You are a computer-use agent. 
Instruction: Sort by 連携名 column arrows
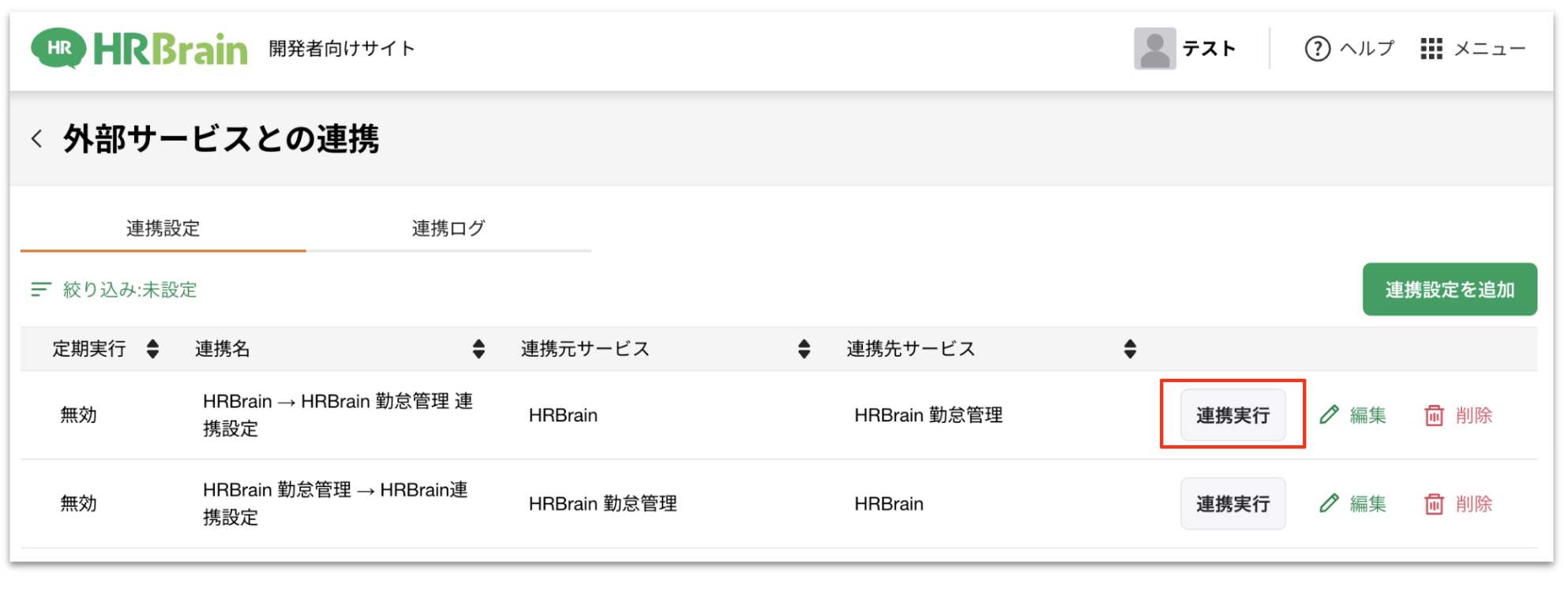pyautogui.click(x=478, y=349)
